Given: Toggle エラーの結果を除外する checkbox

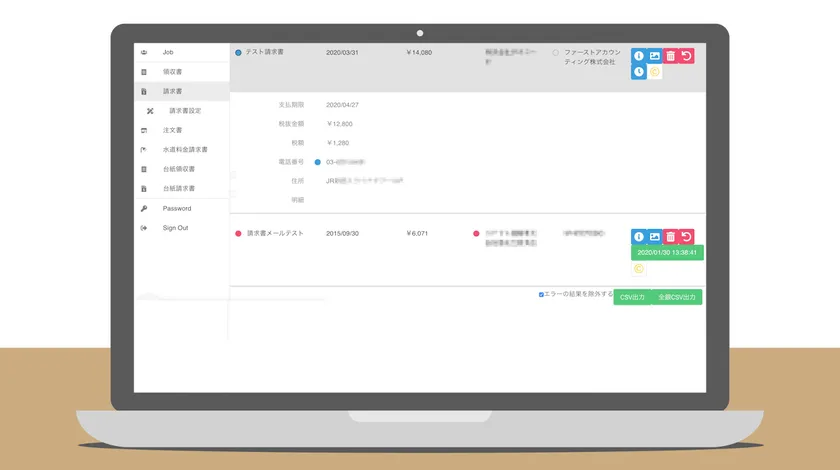Looking at the screenshot, I should coord(541,295).
